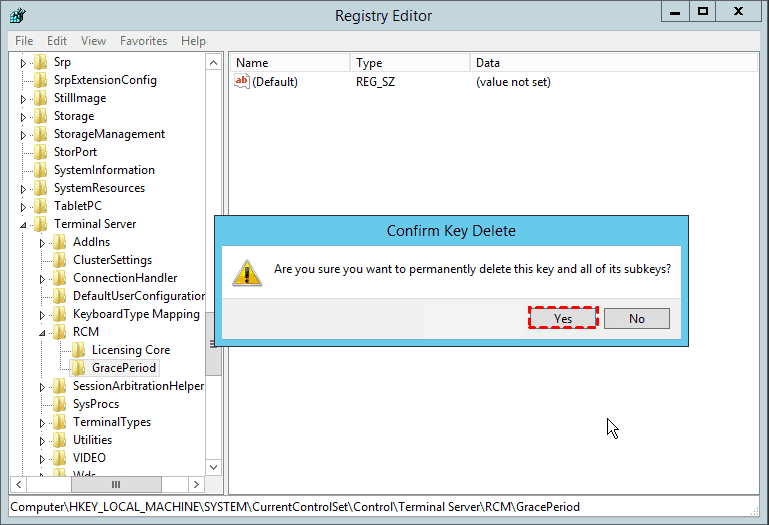The image size is (769, 525).
Task: Open the Favorites menu
Action: tap(143, 41)
